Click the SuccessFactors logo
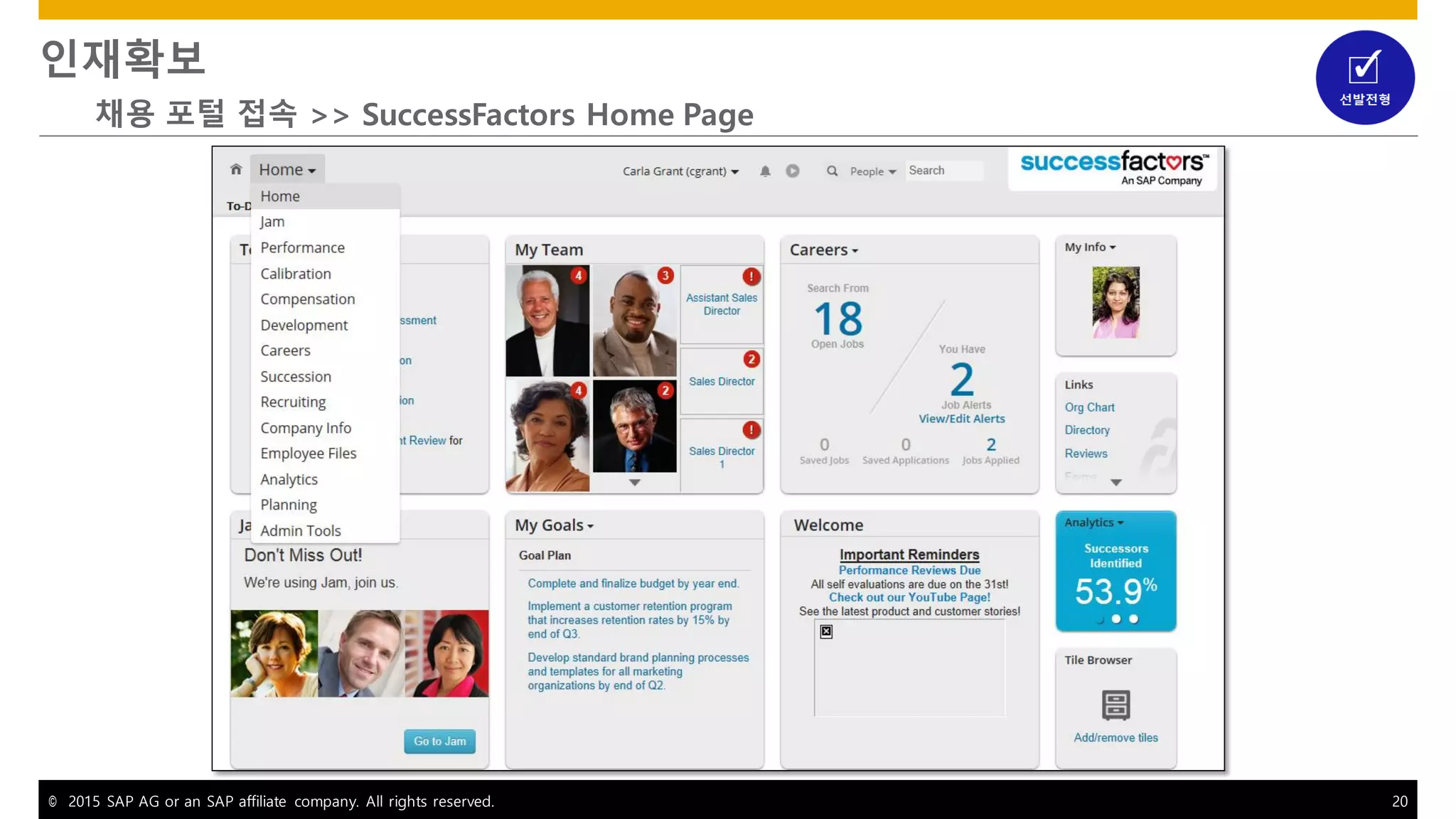 pos(1113,168)
